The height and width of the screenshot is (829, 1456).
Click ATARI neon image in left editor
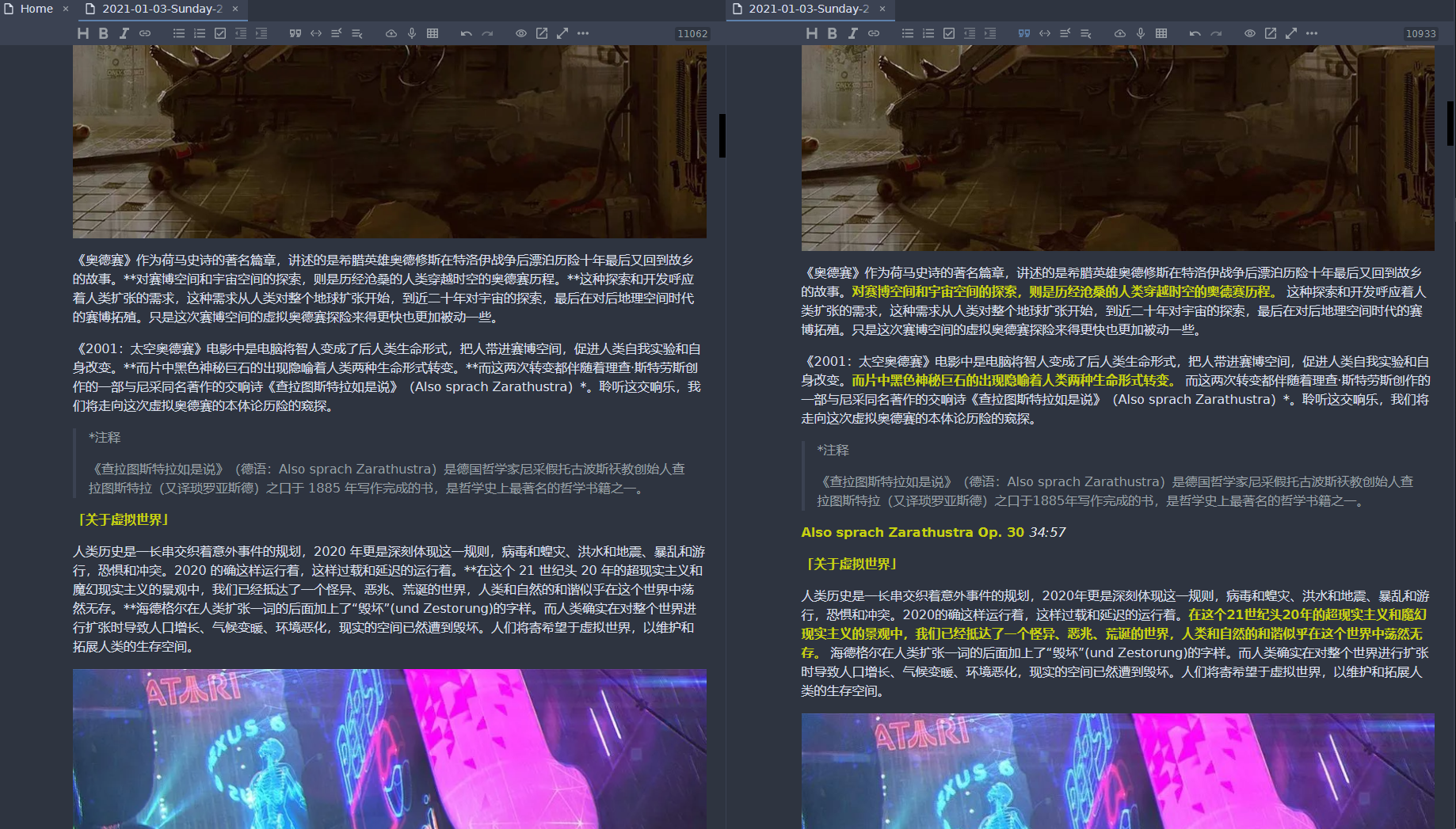(x=390, y=749)
